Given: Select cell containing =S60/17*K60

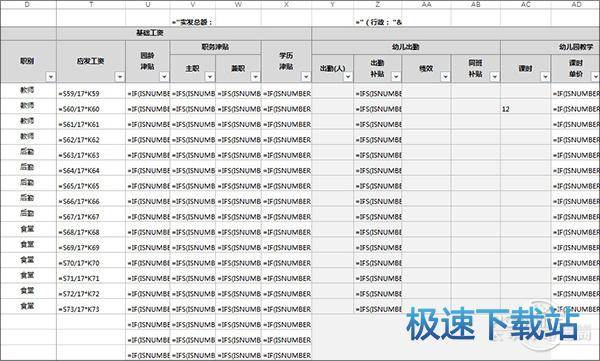Looking at the screenshot, I should [91, 106].
